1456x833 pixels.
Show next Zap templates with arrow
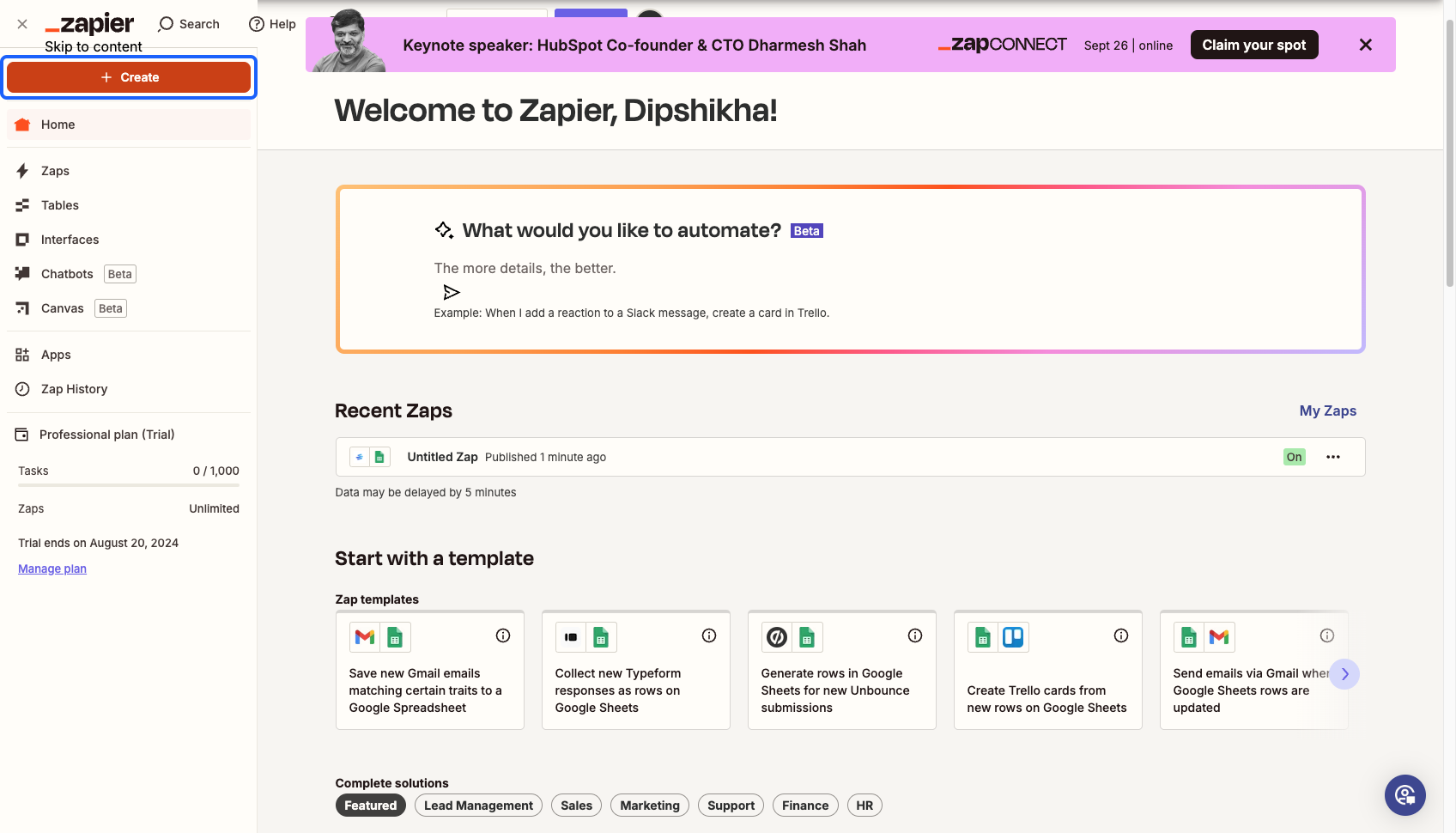click(1345, 674)
